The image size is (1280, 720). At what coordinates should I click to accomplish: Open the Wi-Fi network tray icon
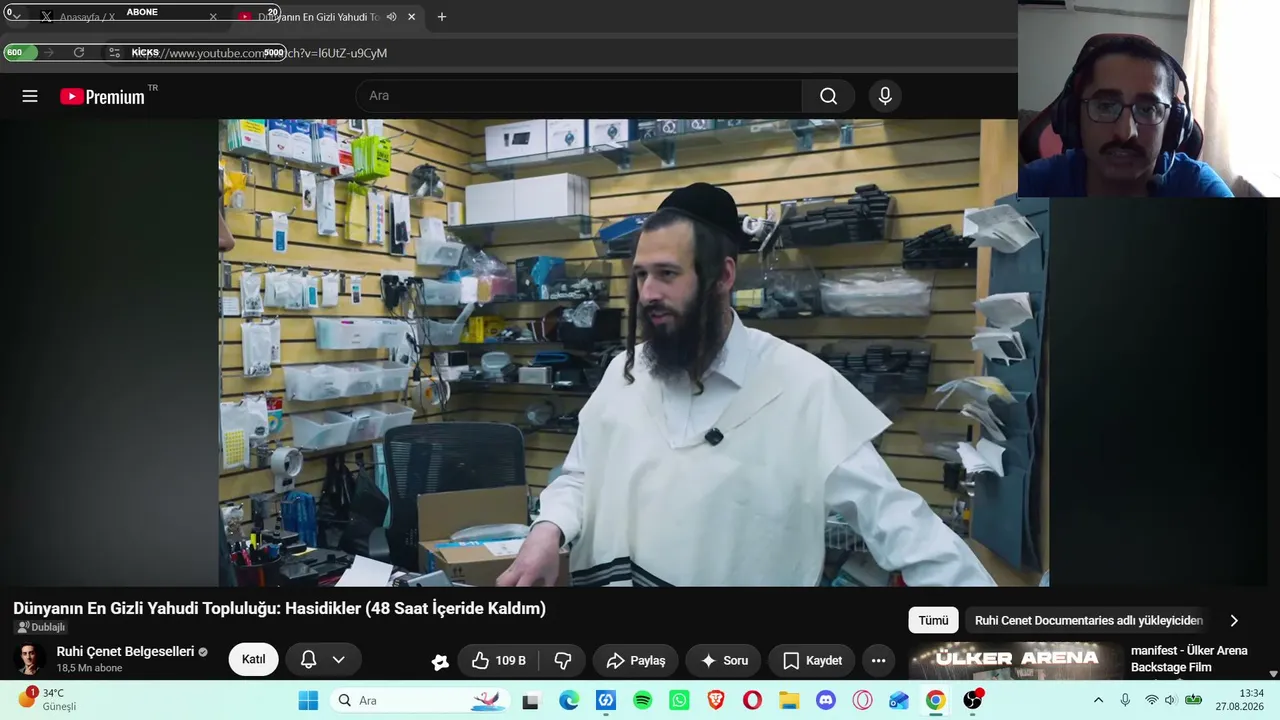click(x=1151, y=701)
